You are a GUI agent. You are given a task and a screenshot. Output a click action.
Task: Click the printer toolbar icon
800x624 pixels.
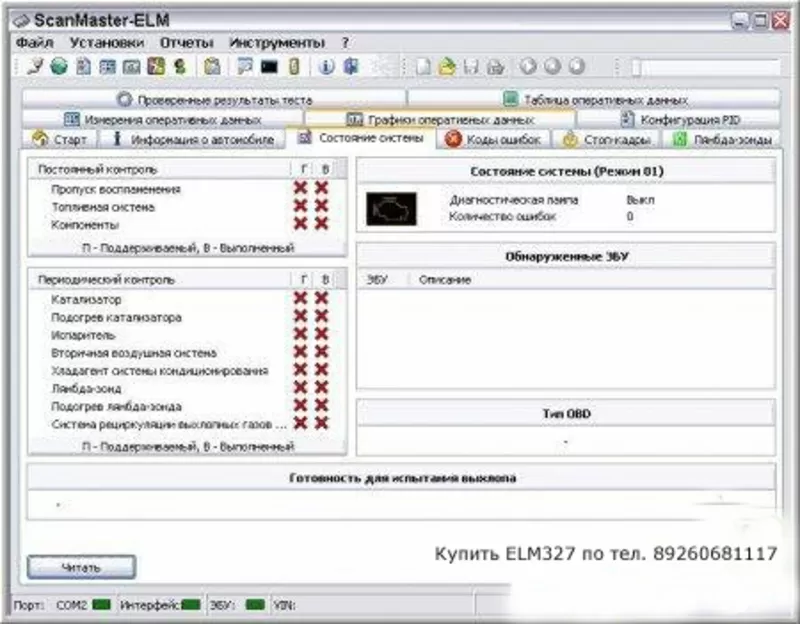[x=495, y=67]
